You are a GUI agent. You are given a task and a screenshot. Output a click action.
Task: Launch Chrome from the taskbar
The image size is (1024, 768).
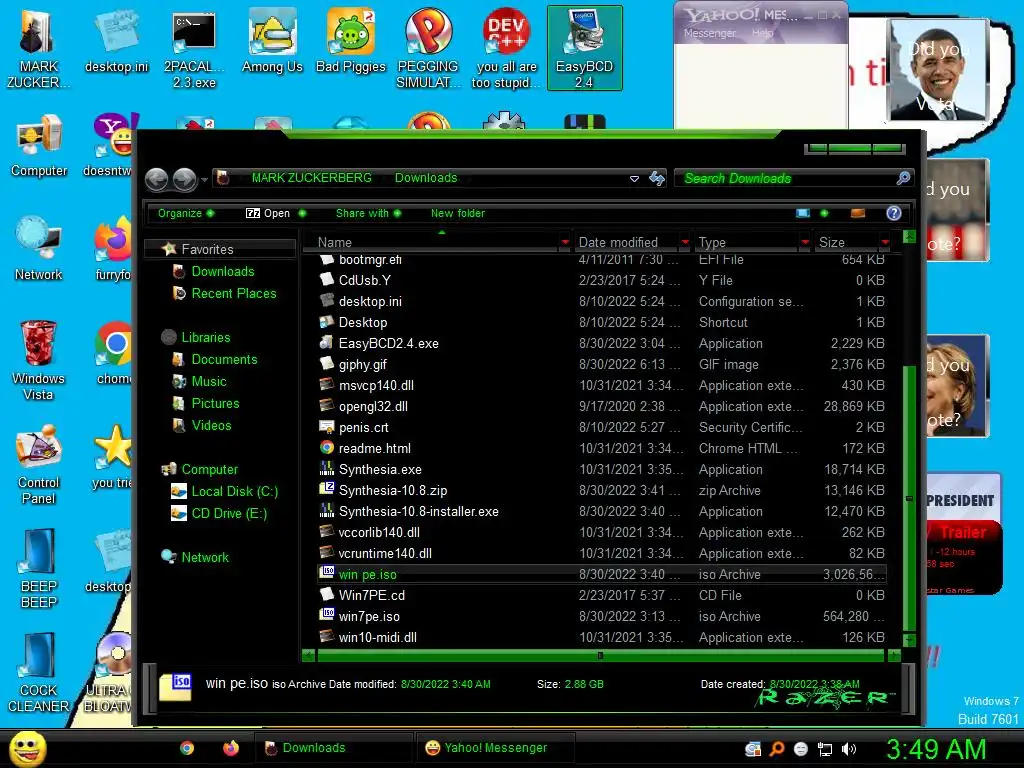(187, 748)
